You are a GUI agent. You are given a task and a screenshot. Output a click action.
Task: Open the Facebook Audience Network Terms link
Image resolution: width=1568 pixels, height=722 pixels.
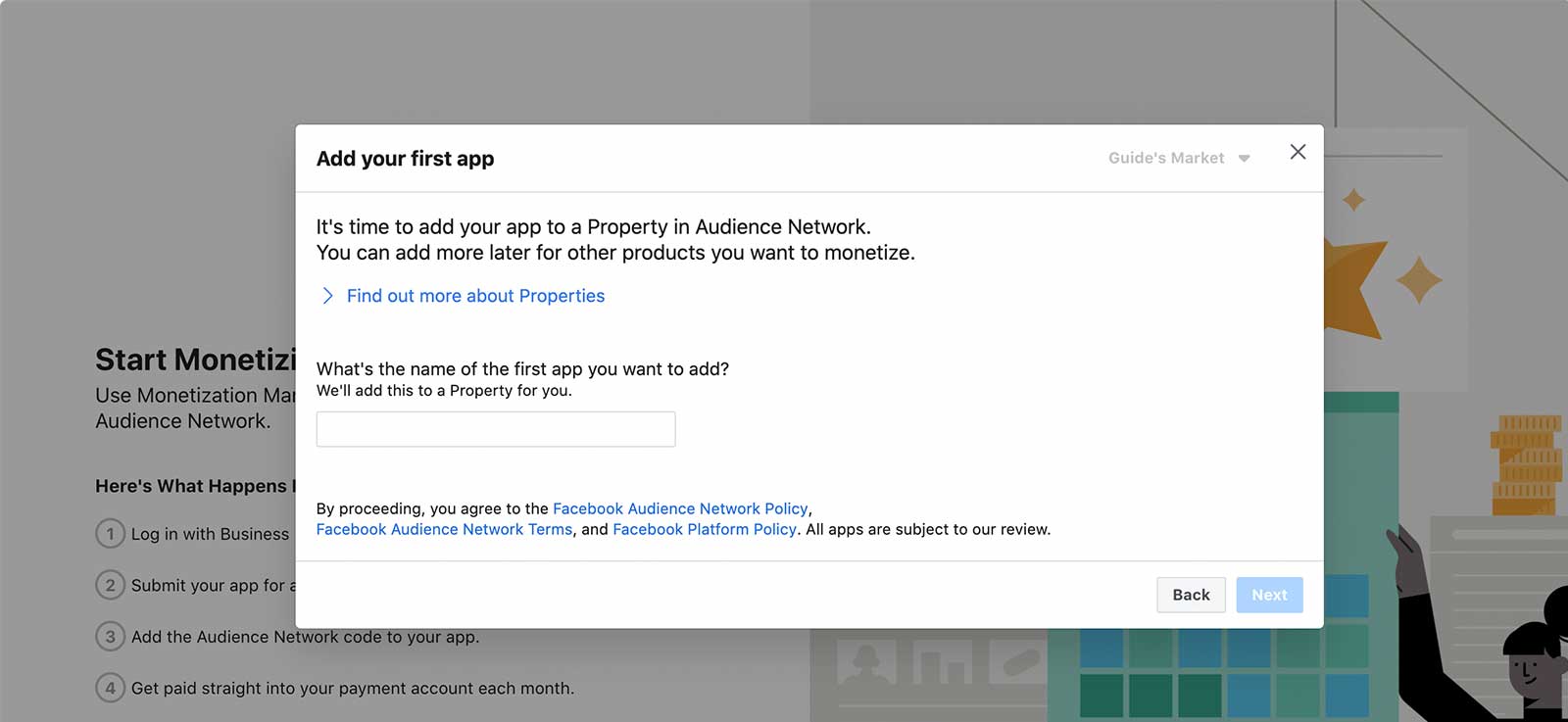(444, 529)
